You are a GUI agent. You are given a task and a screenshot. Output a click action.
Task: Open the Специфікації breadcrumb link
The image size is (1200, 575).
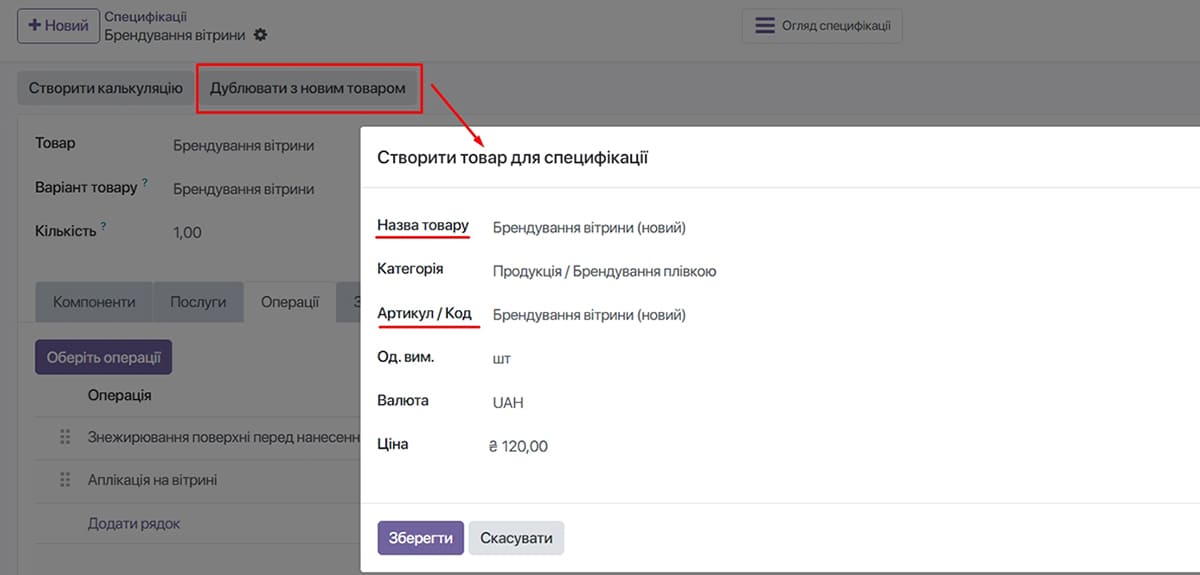(x=145, y=17)
